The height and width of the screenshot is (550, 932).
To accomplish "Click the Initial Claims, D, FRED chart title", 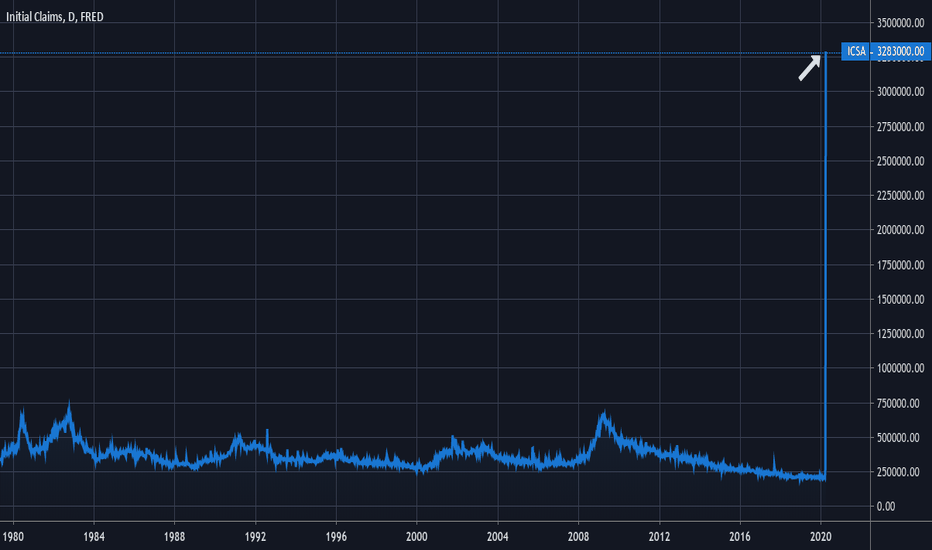I will point(55,17).
